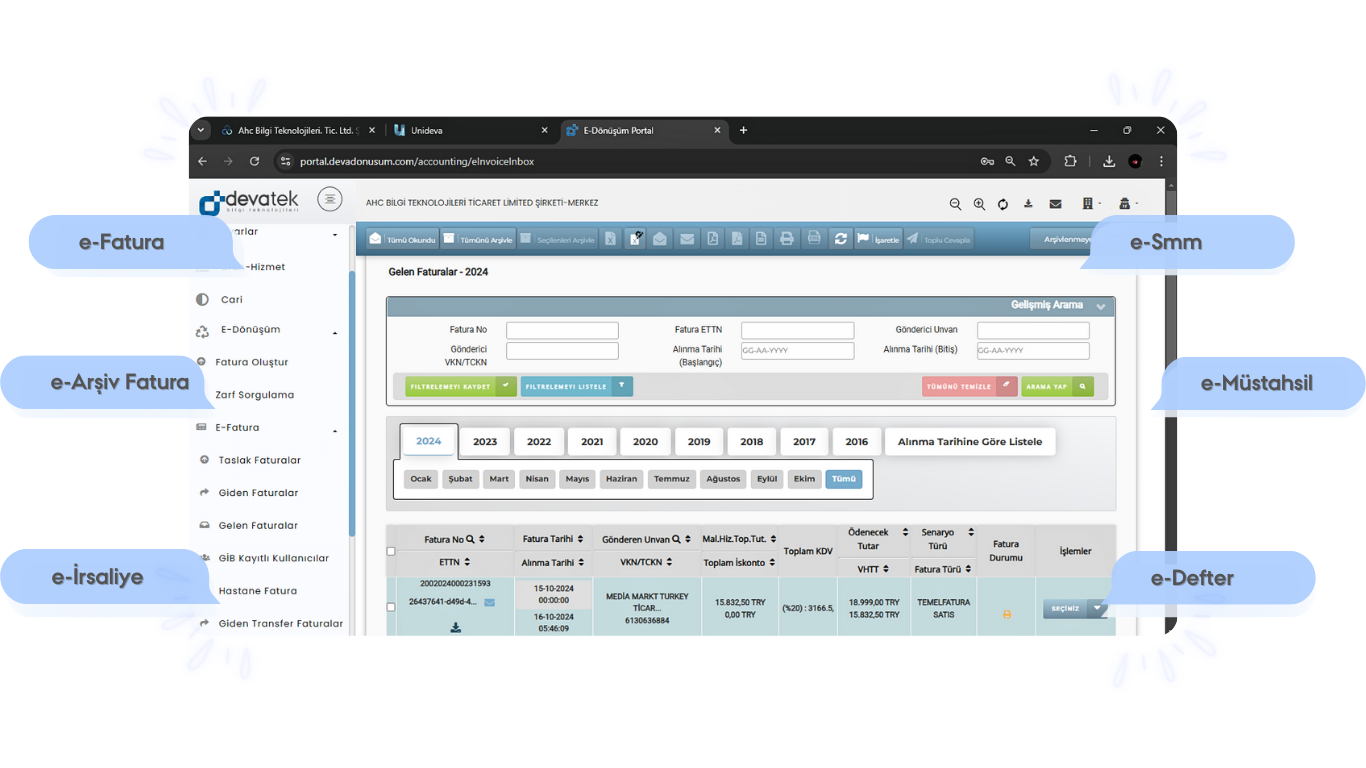Click the envelope mail icon in top header
1366x768 pixels.
1055,204
